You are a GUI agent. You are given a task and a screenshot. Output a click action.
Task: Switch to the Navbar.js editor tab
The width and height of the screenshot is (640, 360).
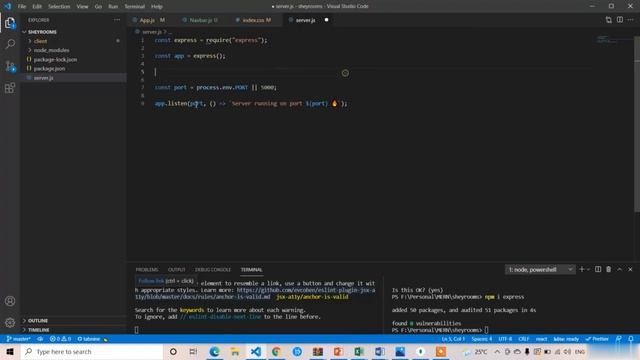[x=201, y=20]
